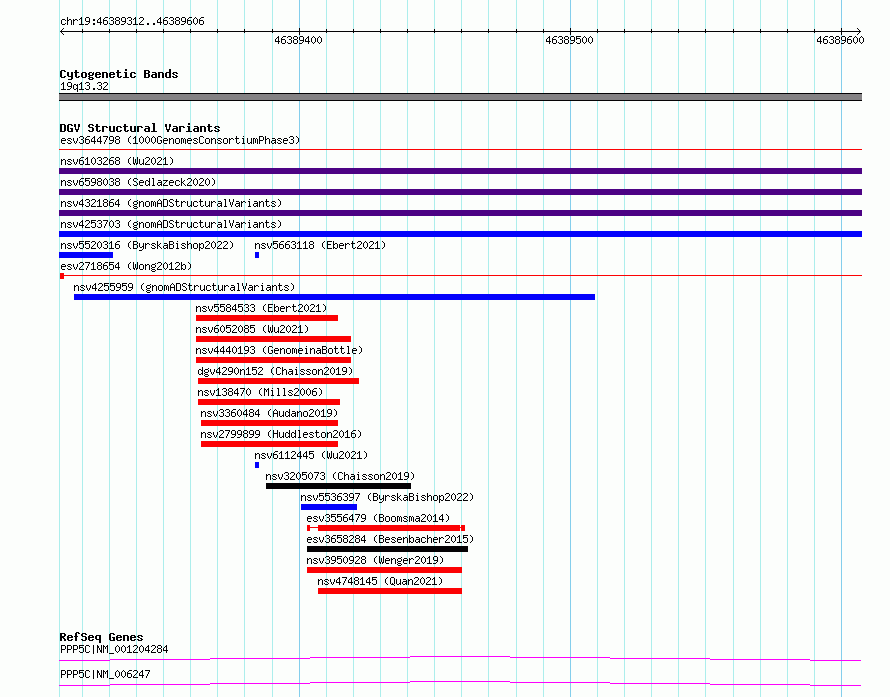The width and height of the screenshot is (890, 697).
Task: Open the PPP5C|NM_006247 gene label
Action: [105, 674]
